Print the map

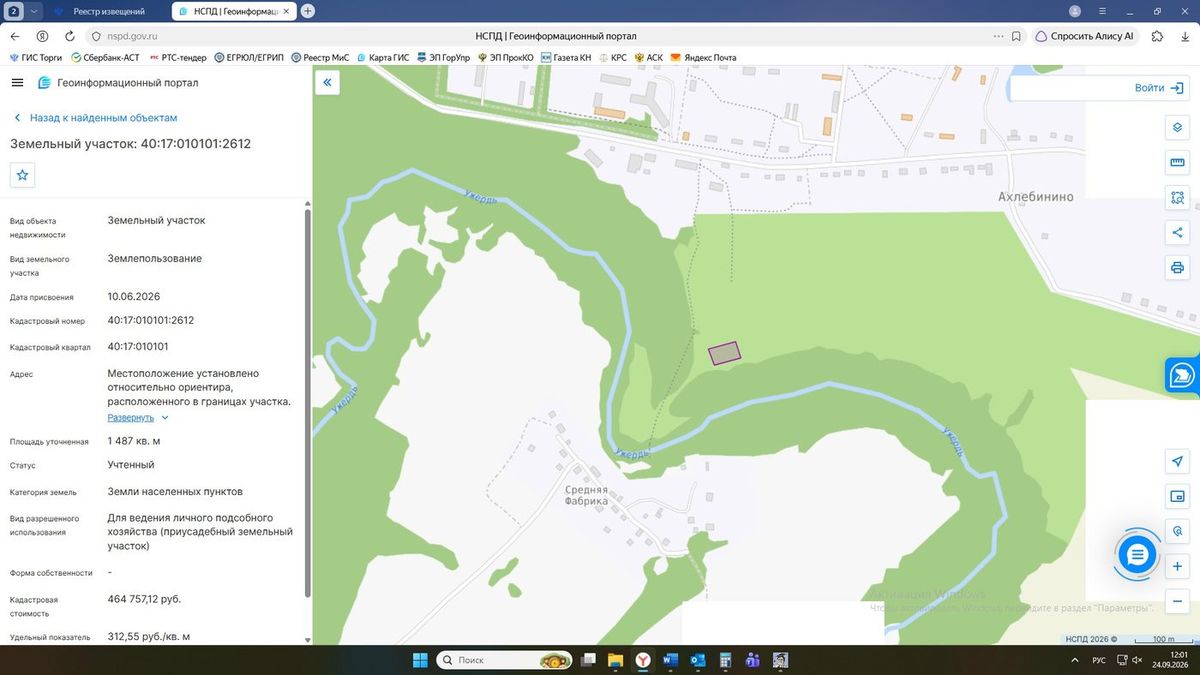click(x=1177, y=268)
